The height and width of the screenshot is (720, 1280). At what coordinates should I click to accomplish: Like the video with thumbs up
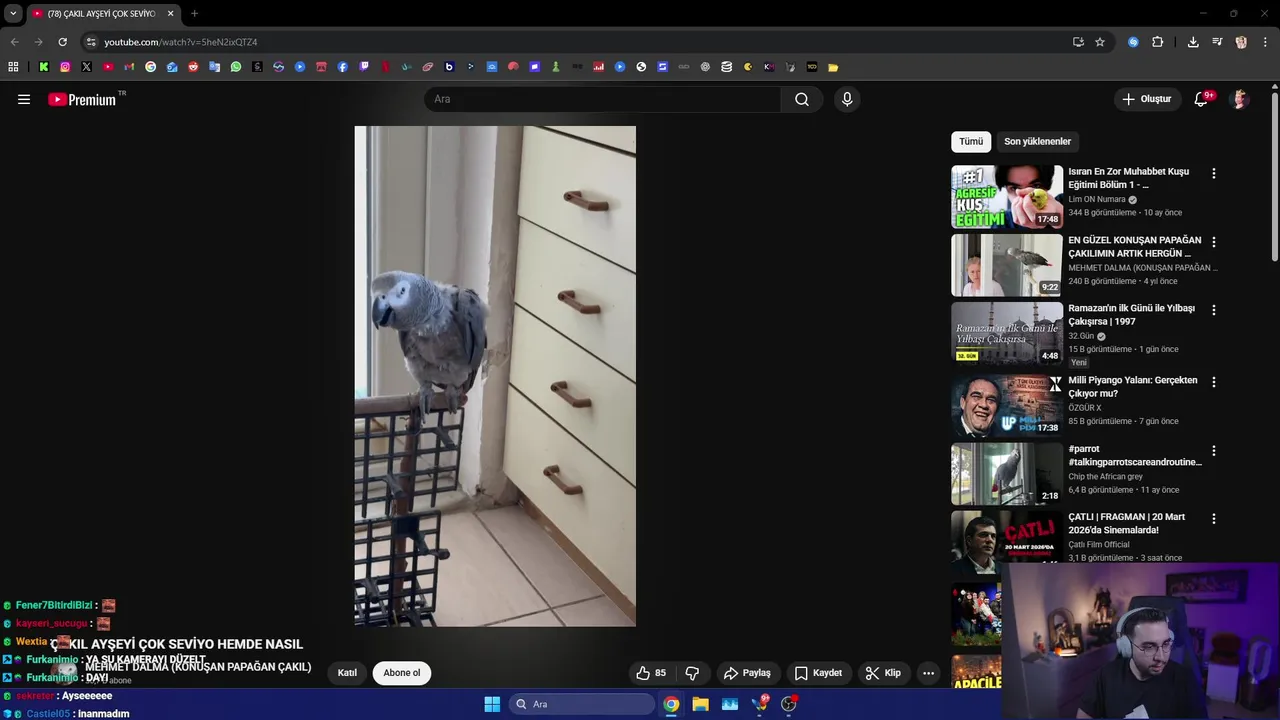(x=651, y=673)
